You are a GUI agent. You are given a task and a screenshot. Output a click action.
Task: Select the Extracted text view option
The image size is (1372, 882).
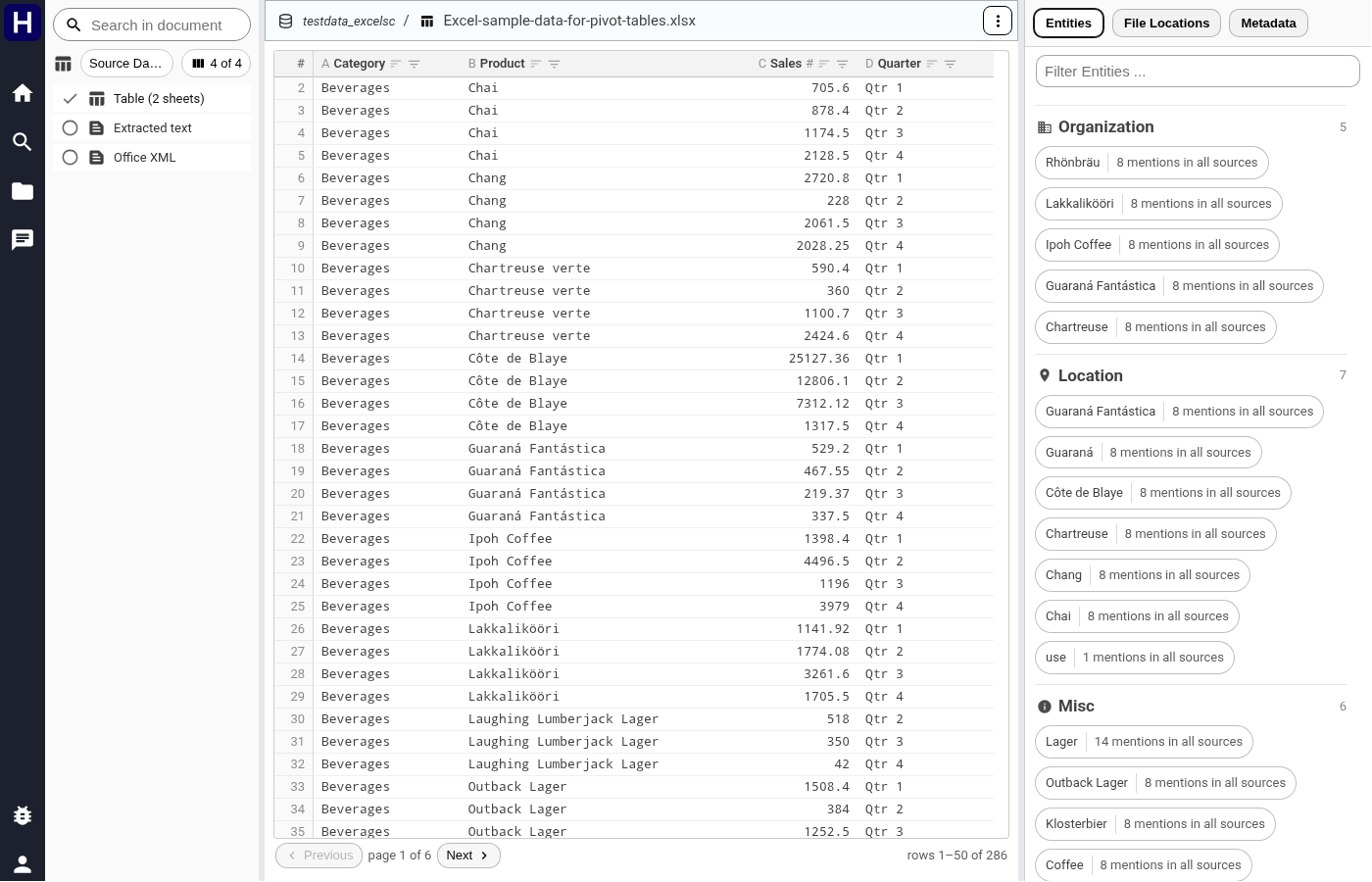[152, 128]
